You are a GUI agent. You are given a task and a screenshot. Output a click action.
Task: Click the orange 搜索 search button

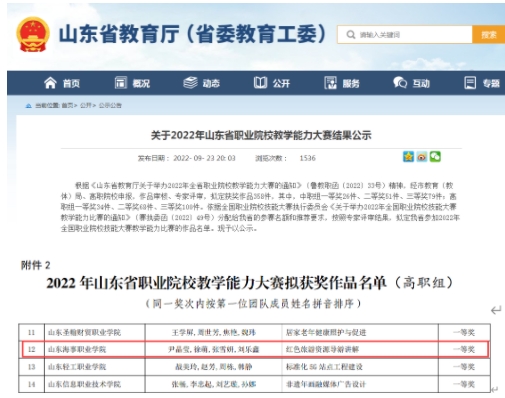(x=488, y=35)
